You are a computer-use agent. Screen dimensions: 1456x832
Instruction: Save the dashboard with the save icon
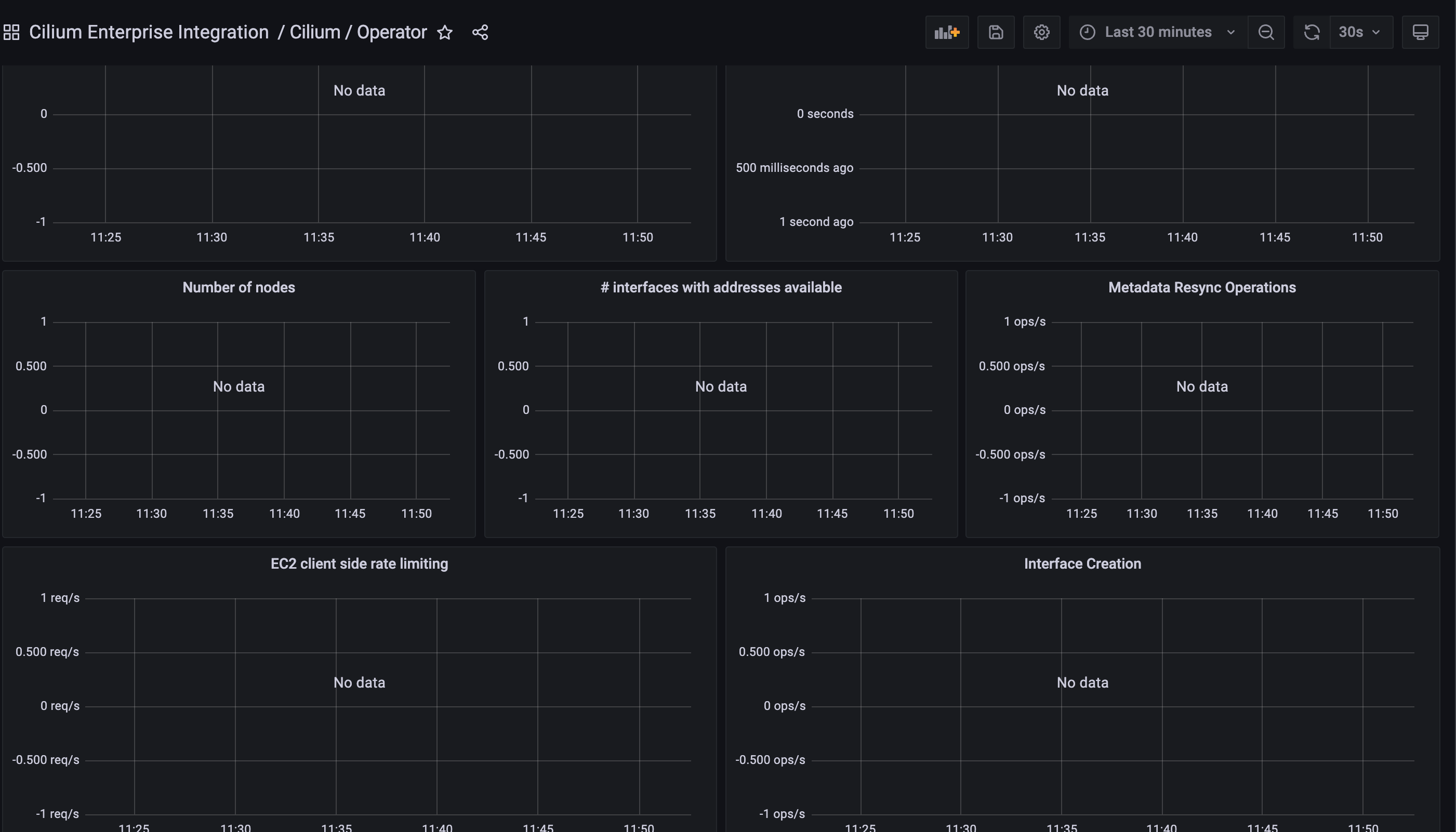pos(995,32)
